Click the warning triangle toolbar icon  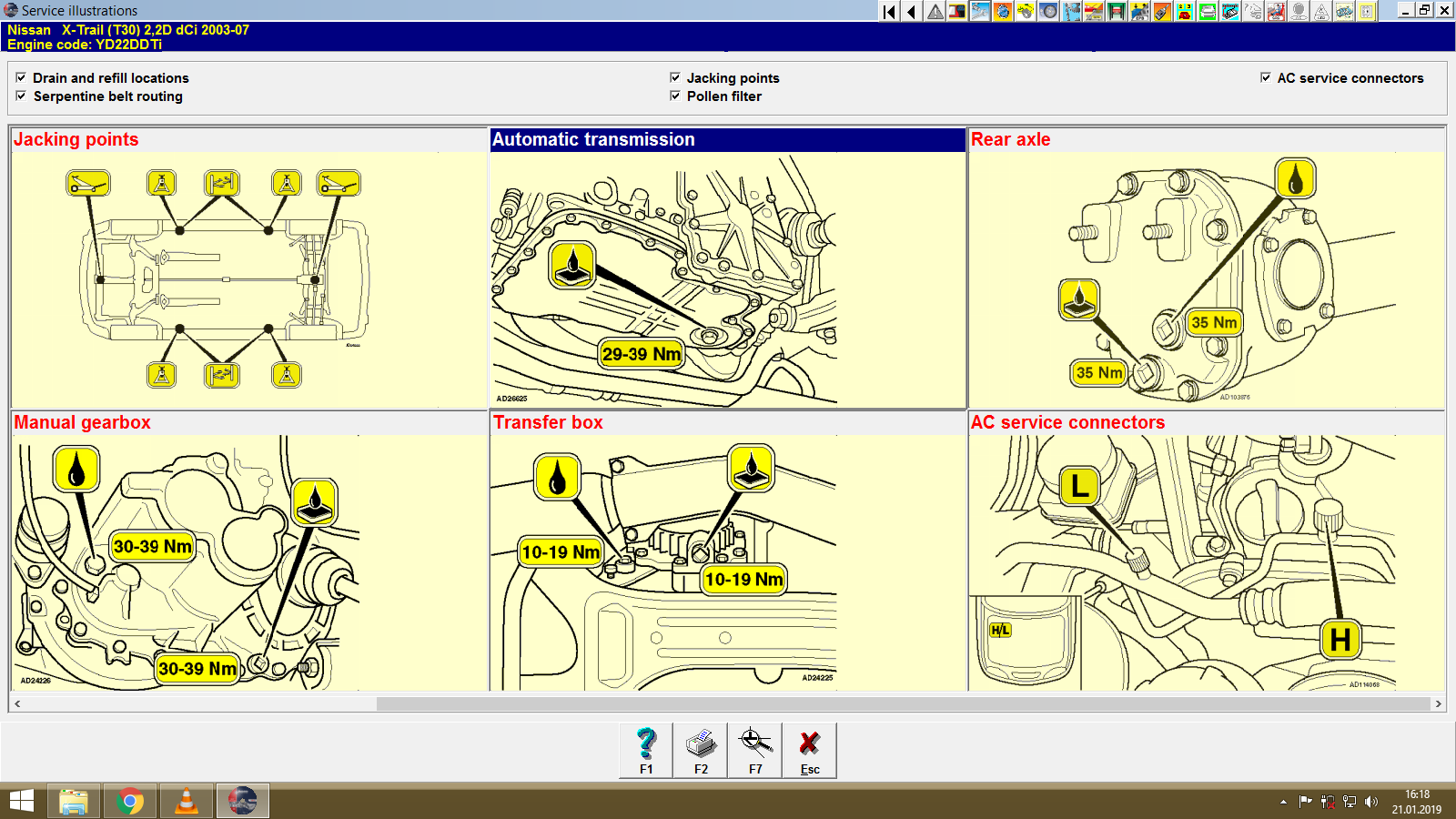click(935, 12)
